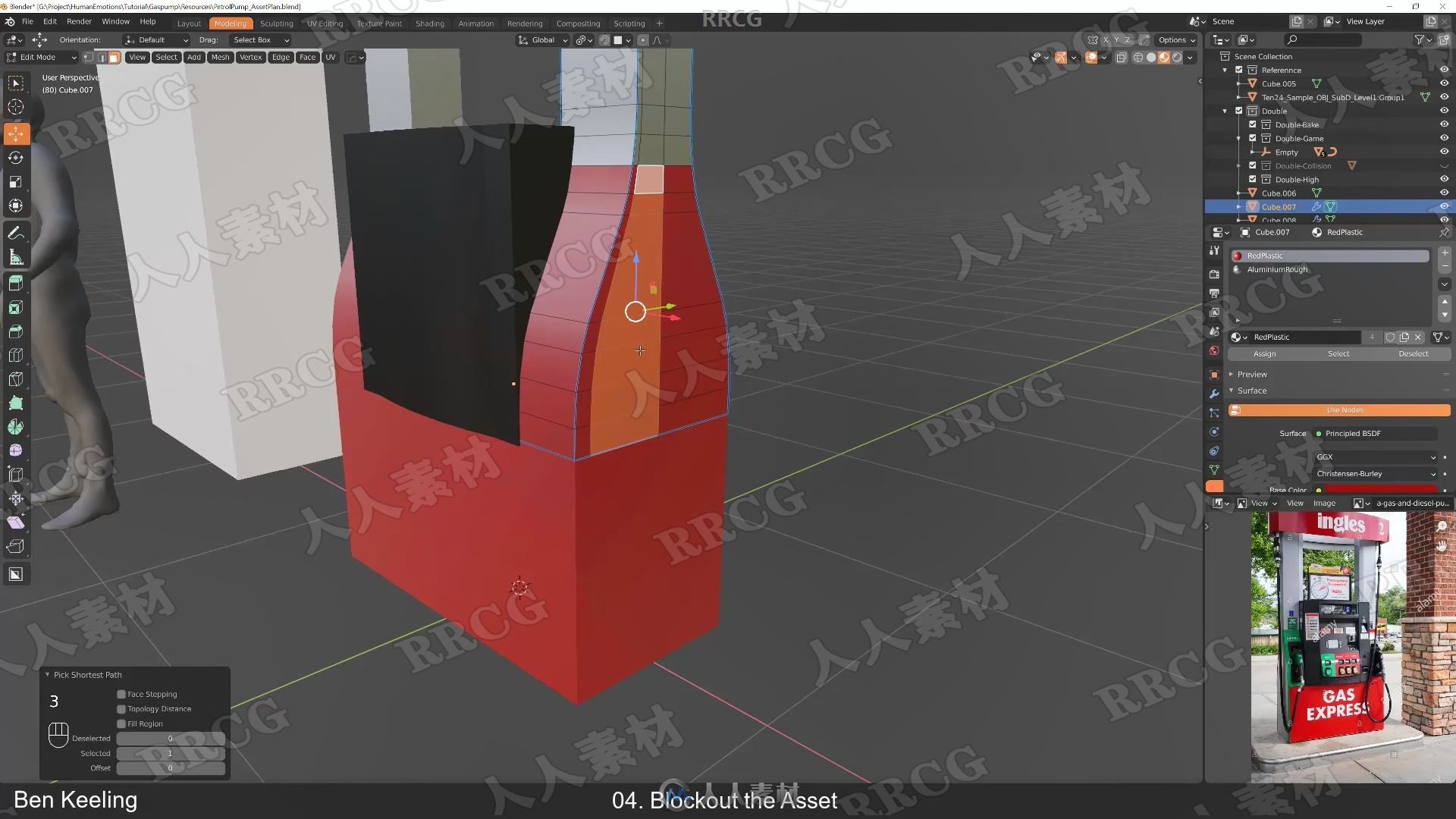Click the UV mapping icon in toolbar
1456x819 pixels.
330,57
